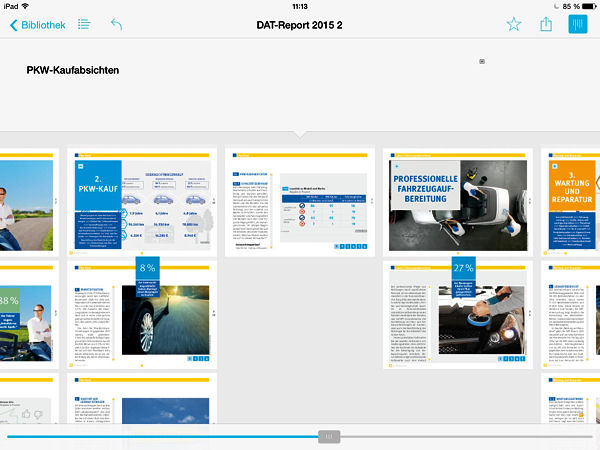Bookmark the page with the star icon

click(514, 24)
